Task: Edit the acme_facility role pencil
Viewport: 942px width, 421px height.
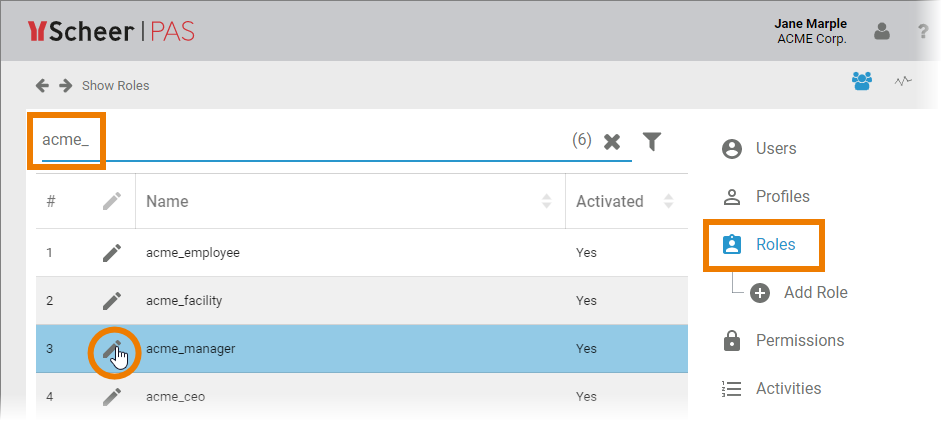Action: pyautogui.click(x=112, y=301)
